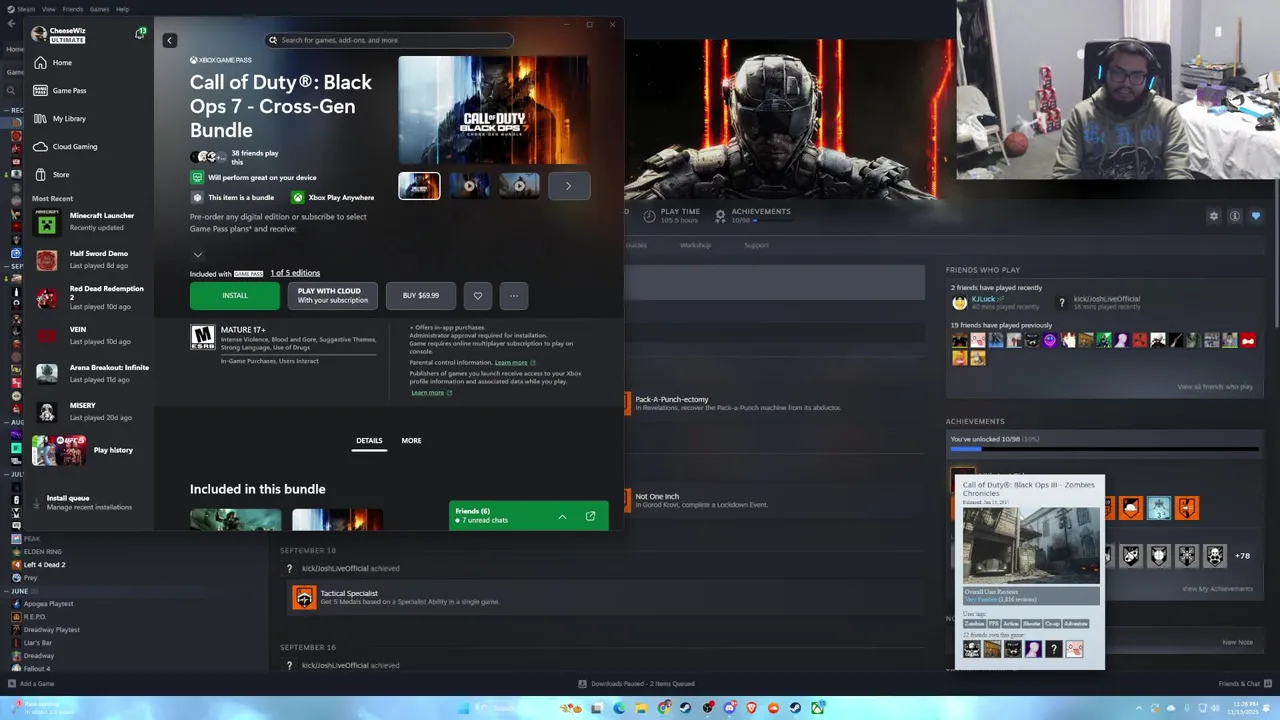Open the Games menu in Steam

[x=99, y=9]
